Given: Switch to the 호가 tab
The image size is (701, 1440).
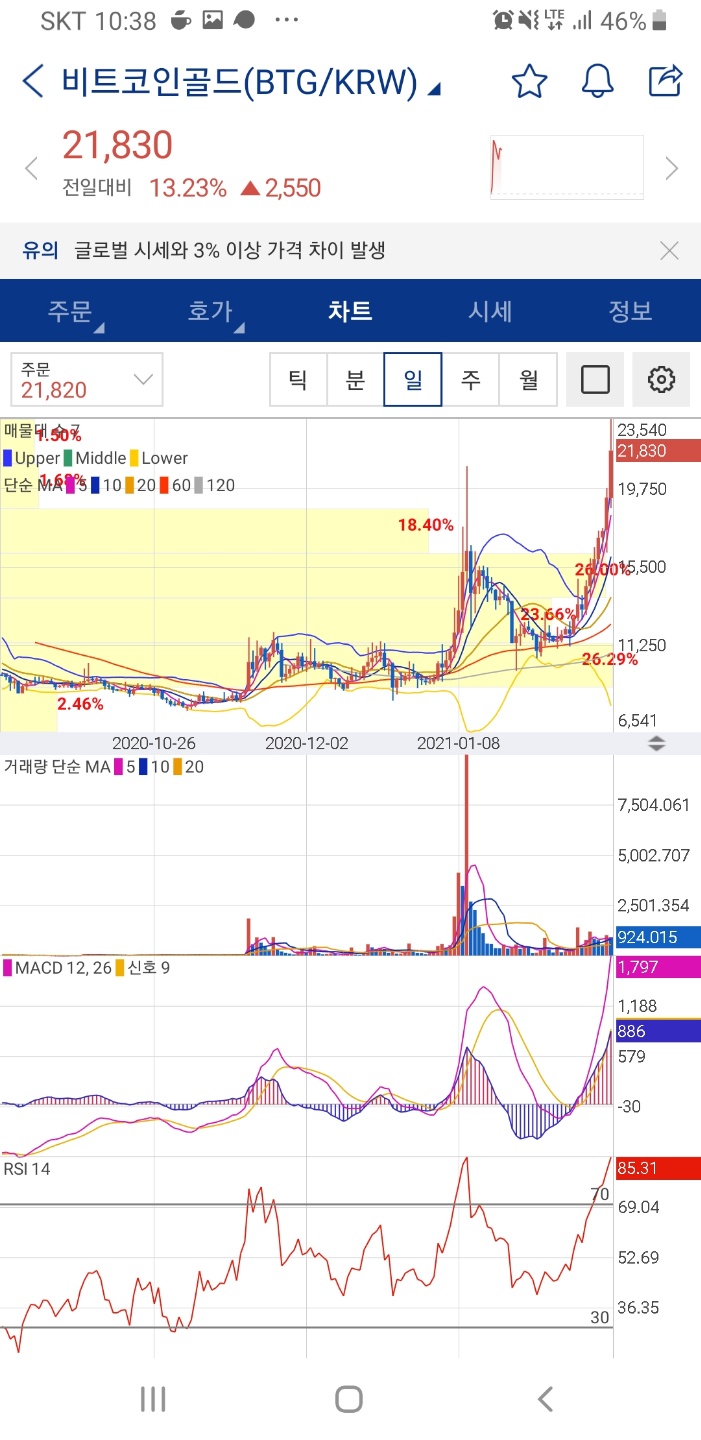Looking at the screenshot, I should point(210,311).
